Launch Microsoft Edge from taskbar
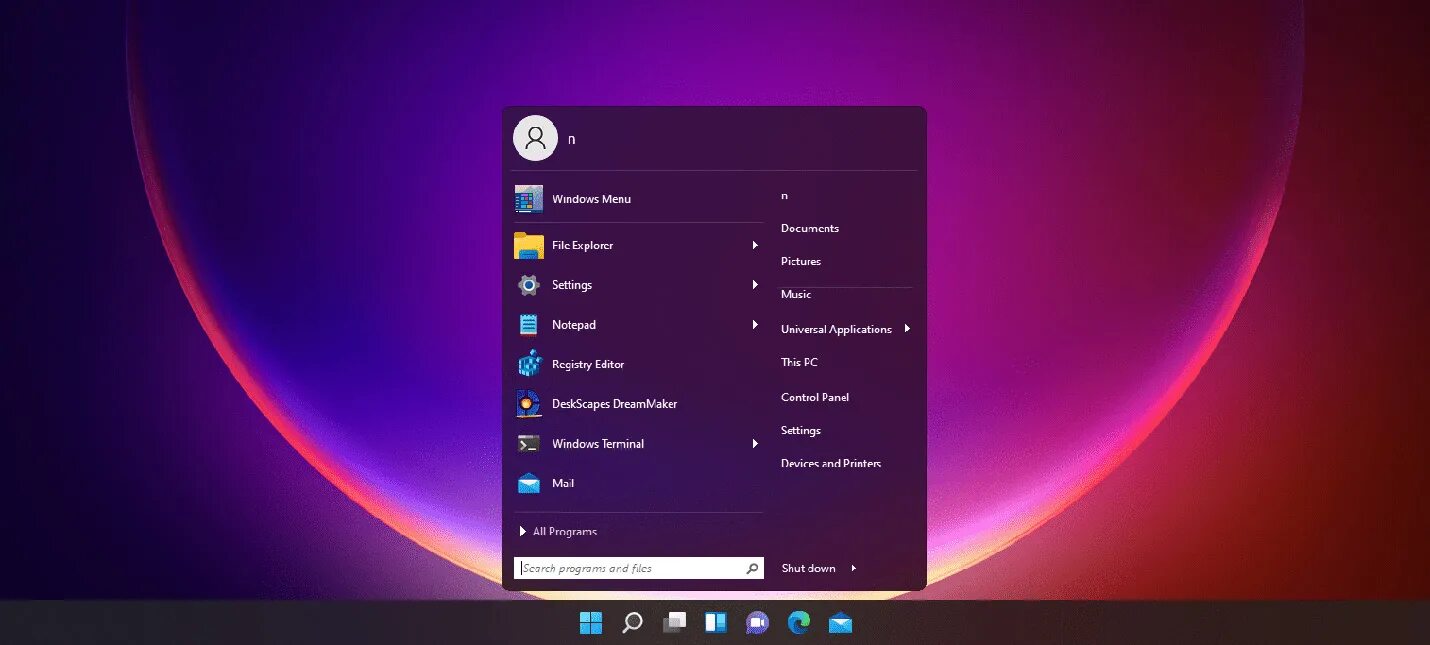The image size is (1430, 645). point(799,623)
